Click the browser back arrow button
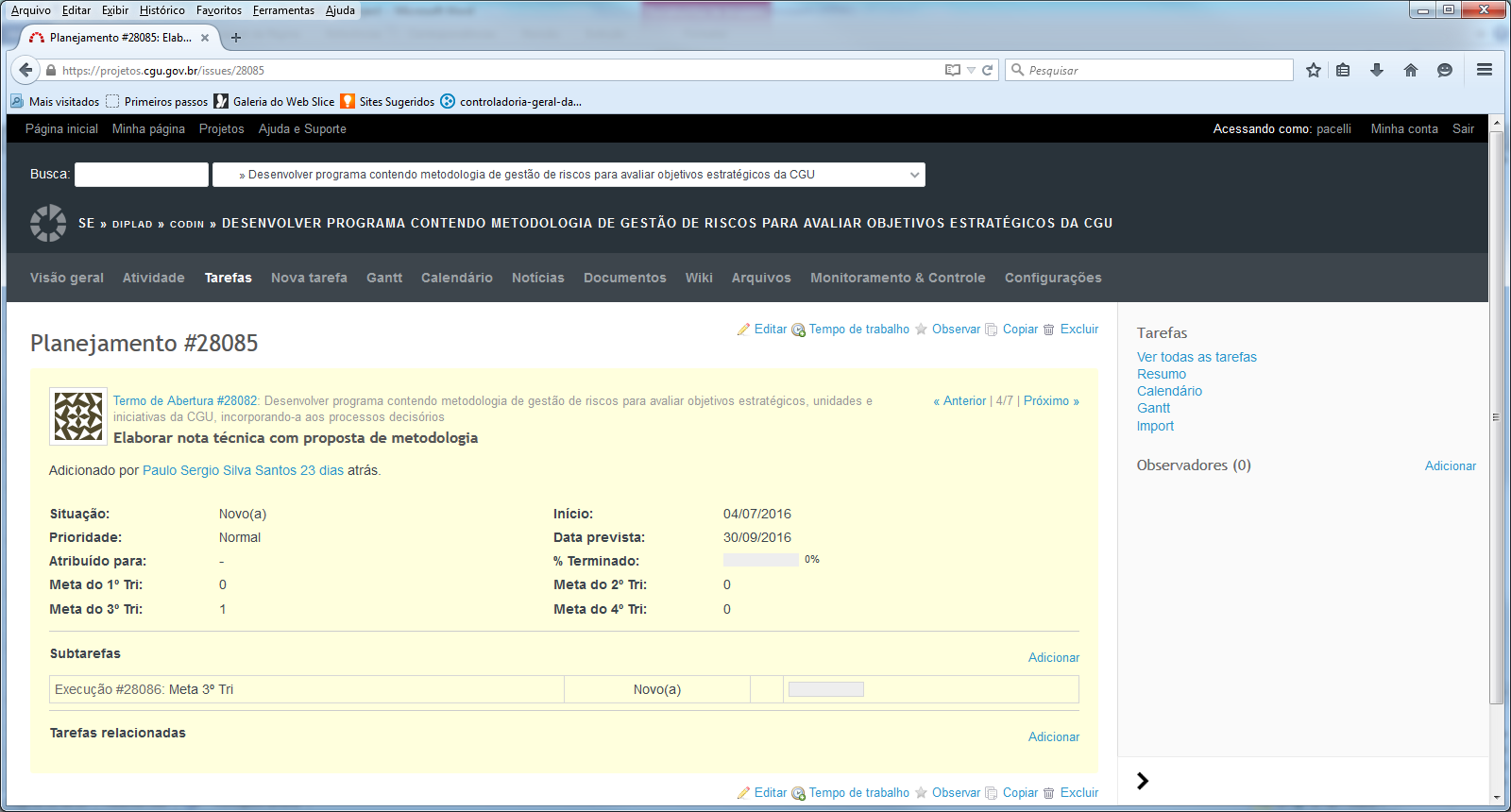This screenshot has height=812, width=1511. (25, 70)
